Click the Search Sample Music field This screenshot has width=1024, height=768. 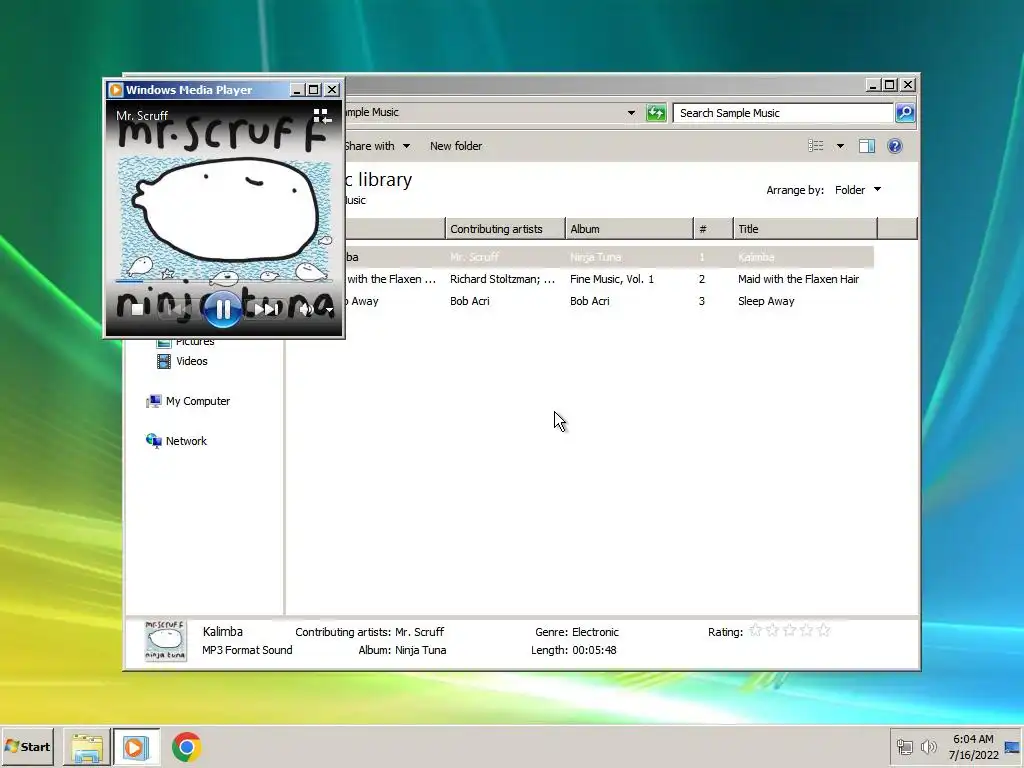782,113
